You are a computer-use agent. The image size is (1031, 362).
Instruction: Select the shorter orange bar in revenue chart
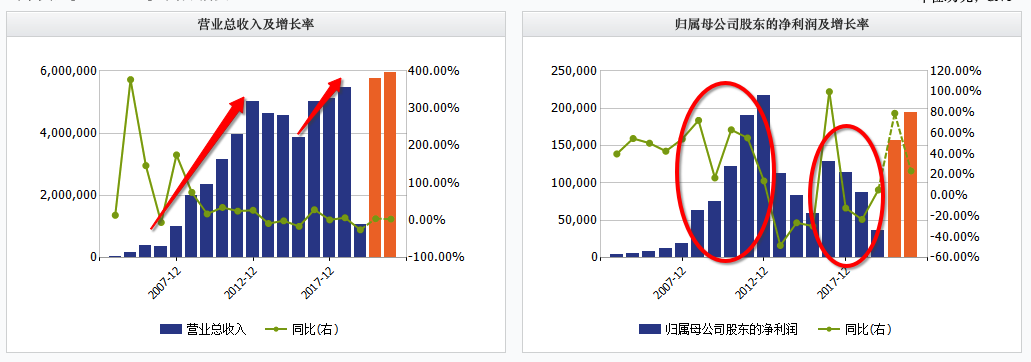(x=375, y=168)
